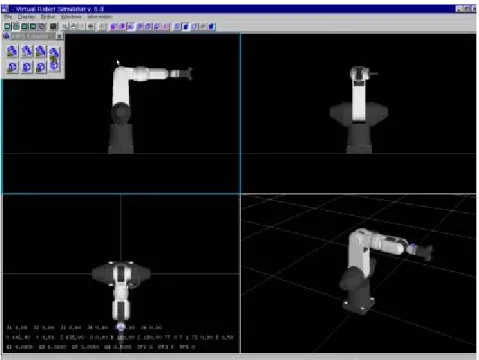Click the tall rightmost icon in the floating palette
This screenshot has height=360, width=479.
(54, 59)
